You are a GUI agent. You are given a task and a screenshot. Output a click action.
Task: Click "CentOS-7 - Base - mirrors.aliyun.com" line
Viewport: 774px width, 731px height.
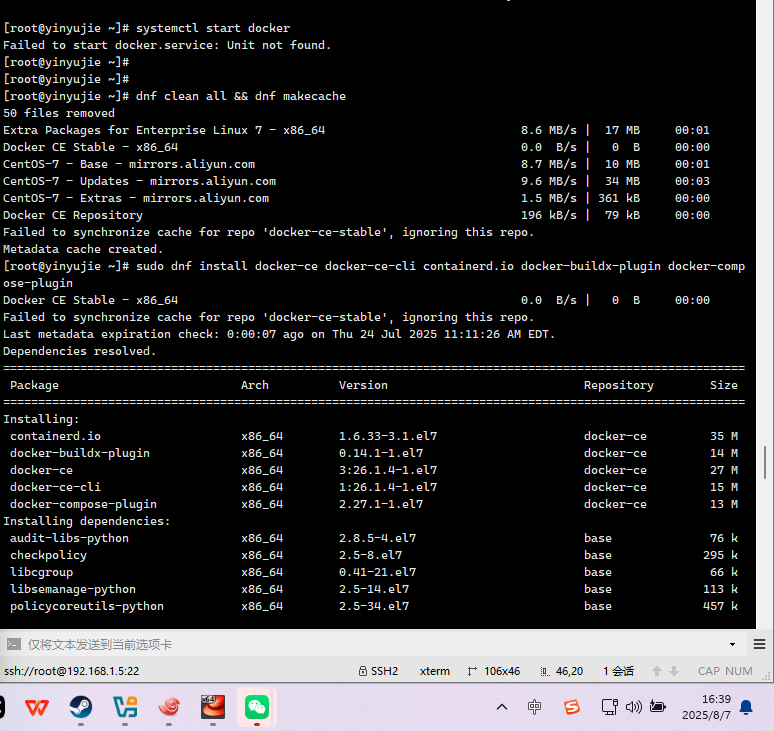[x=129, y=164]
